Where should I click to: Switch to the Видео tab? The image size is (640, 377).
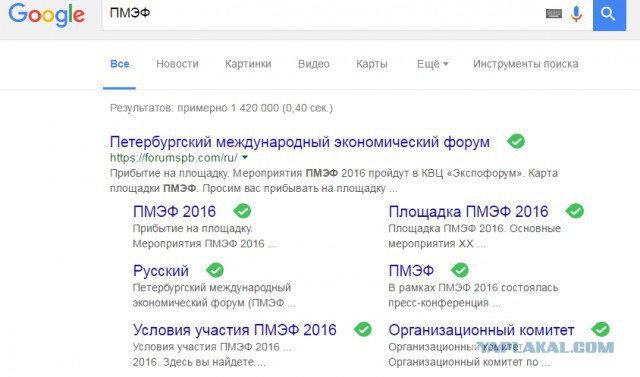tap(313, 64)
